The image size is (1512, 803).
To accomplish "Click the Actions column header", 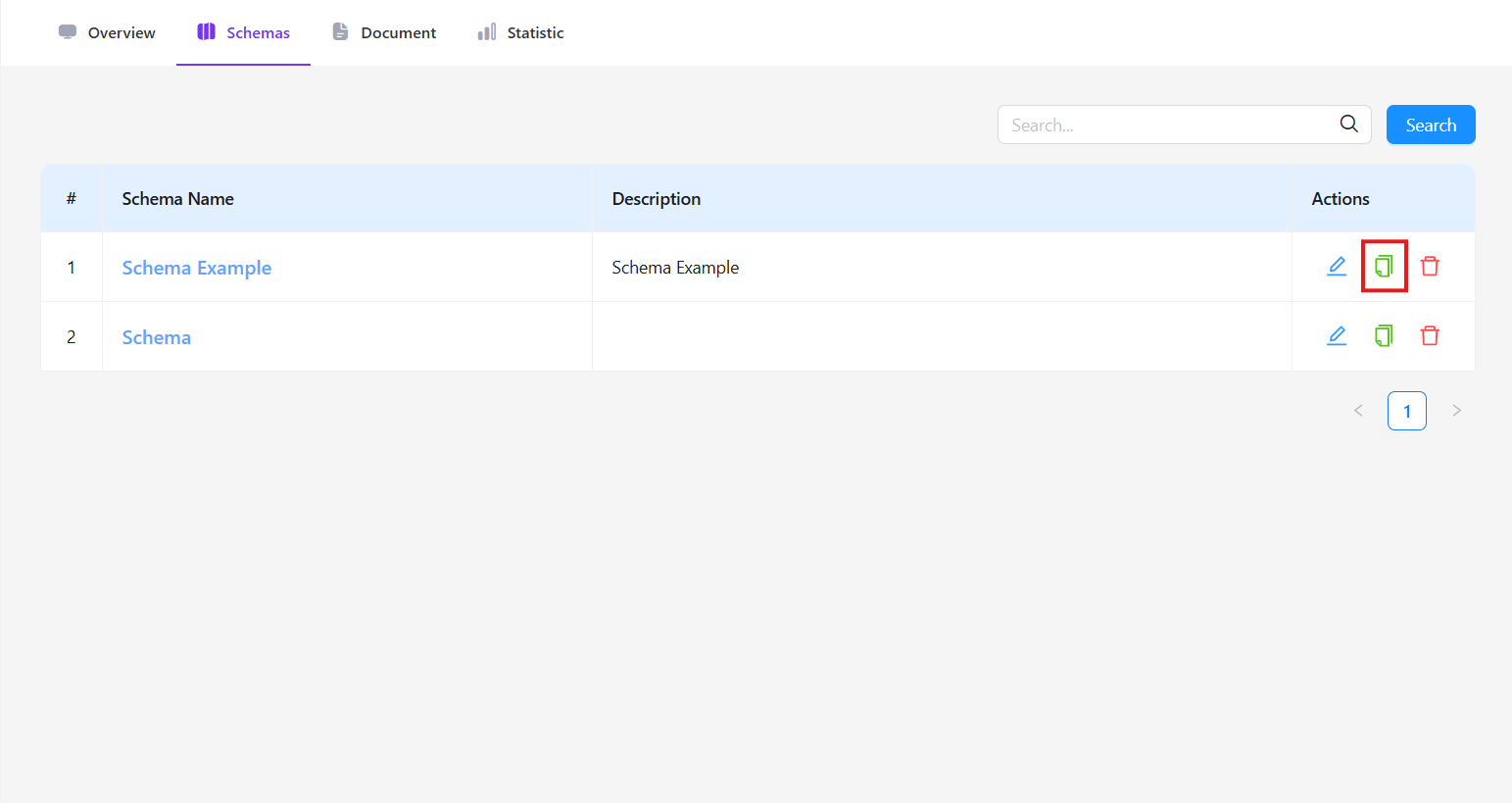I will (x=1384, y=199).
